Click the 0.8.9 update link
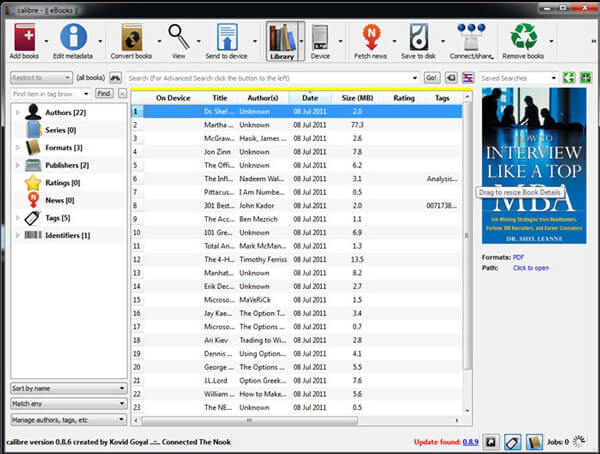 [x=470, y=441]
